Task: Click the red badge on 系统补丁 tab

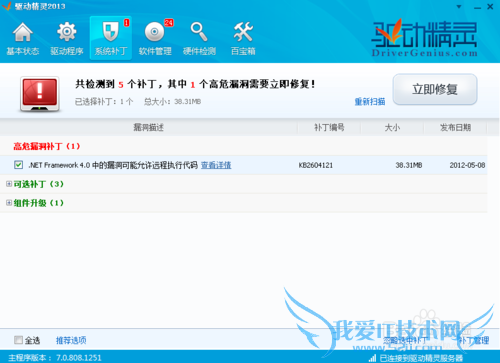Action: click(x=127, y=23)
